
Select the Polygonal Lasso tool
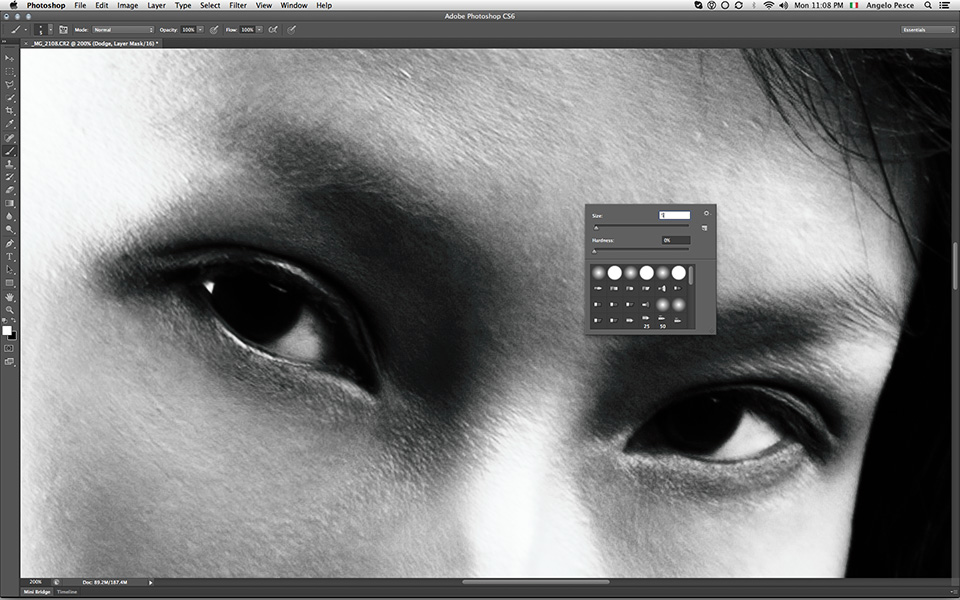click(9, 85)
